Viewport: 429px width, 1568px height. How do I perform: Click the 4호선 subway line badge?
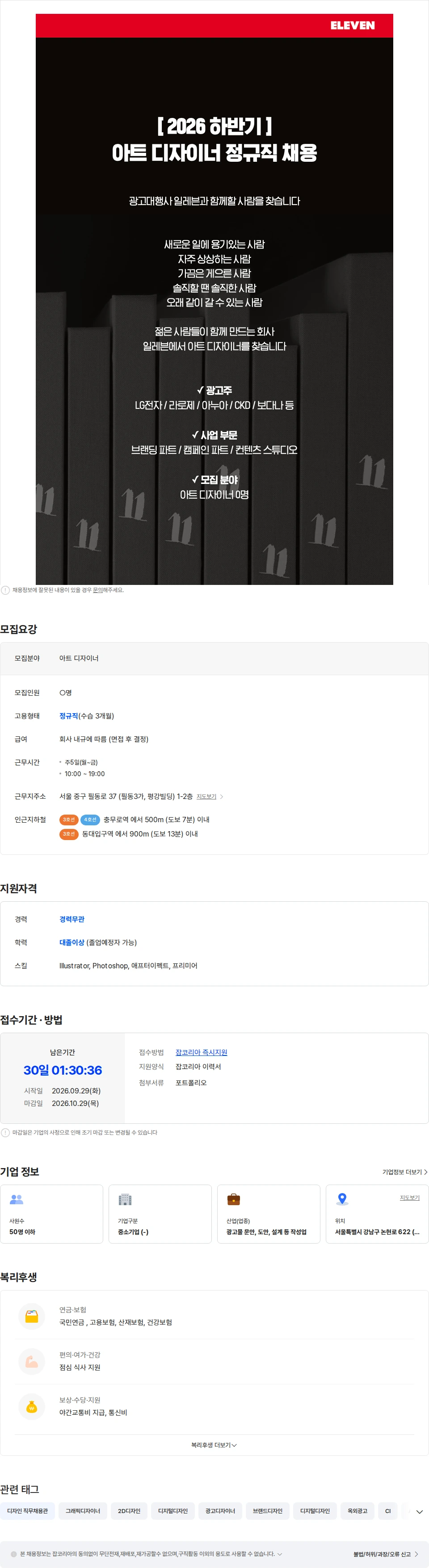point(90,820)
